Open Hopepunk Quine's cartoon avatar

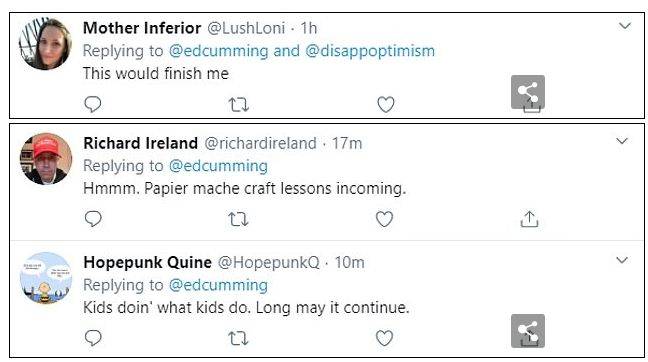[x=46, y=278]
